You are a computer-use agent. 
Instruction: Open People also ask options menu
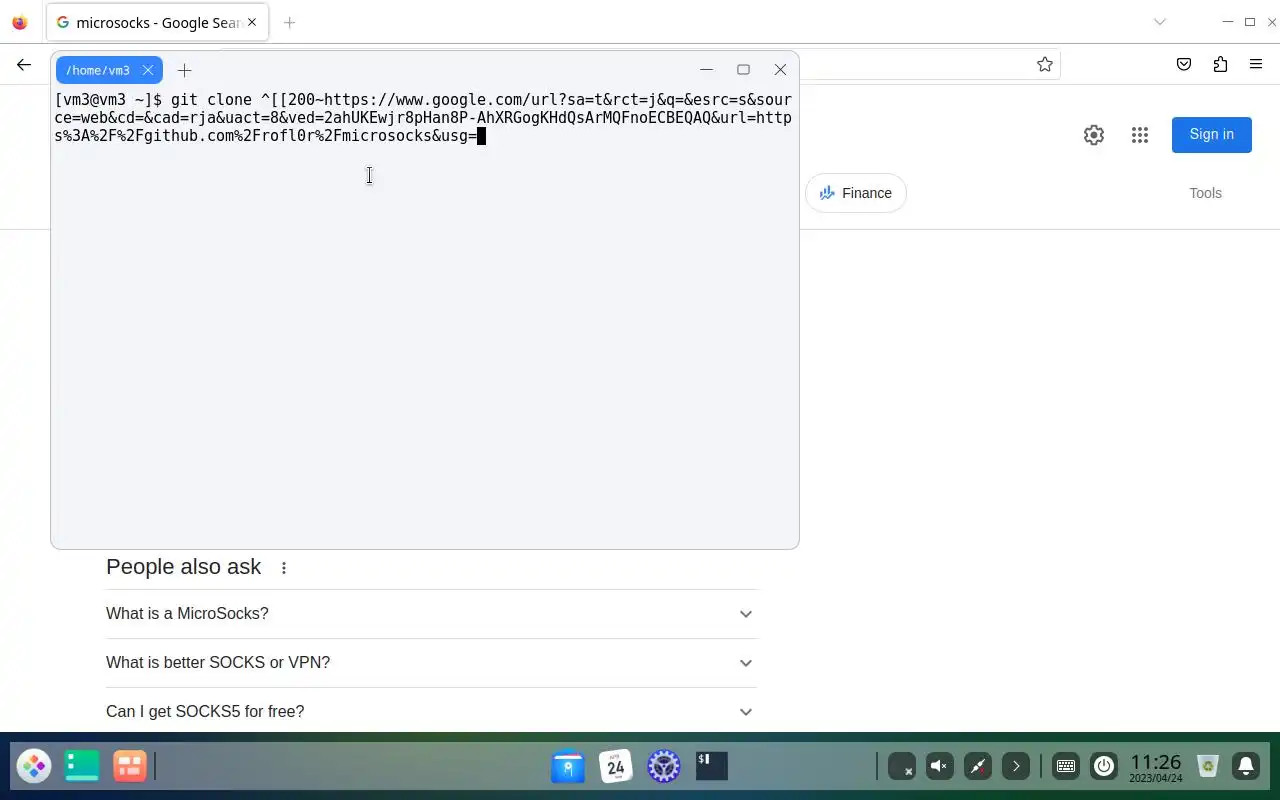pos(284,568)
